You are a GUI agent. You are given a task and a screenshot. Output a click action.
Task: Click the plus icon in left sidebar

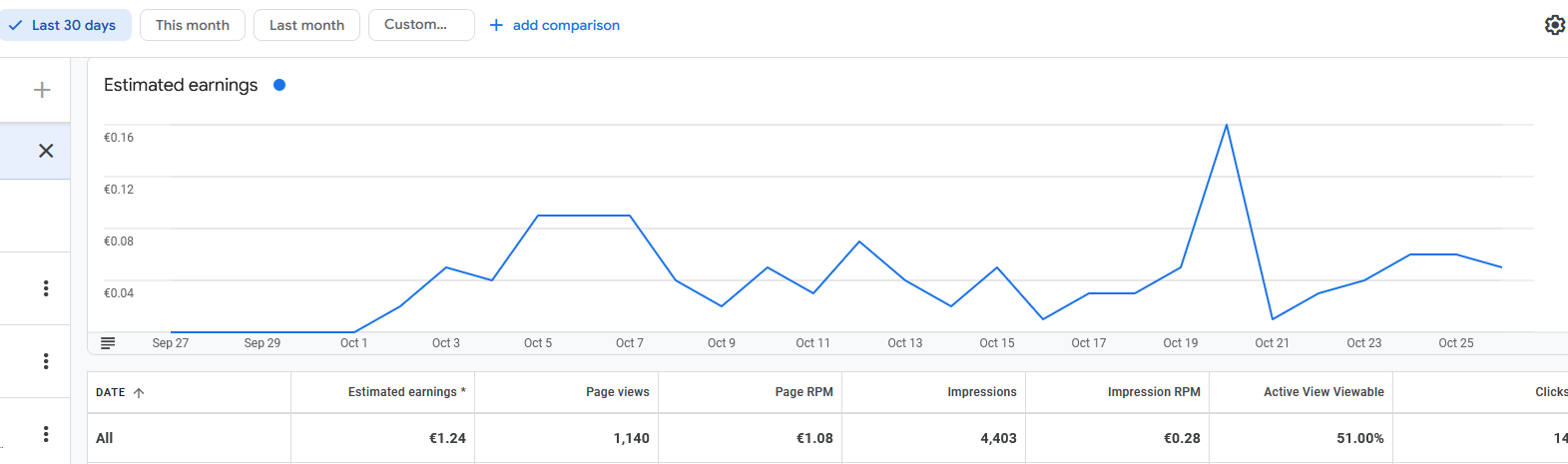coord(42,90)
